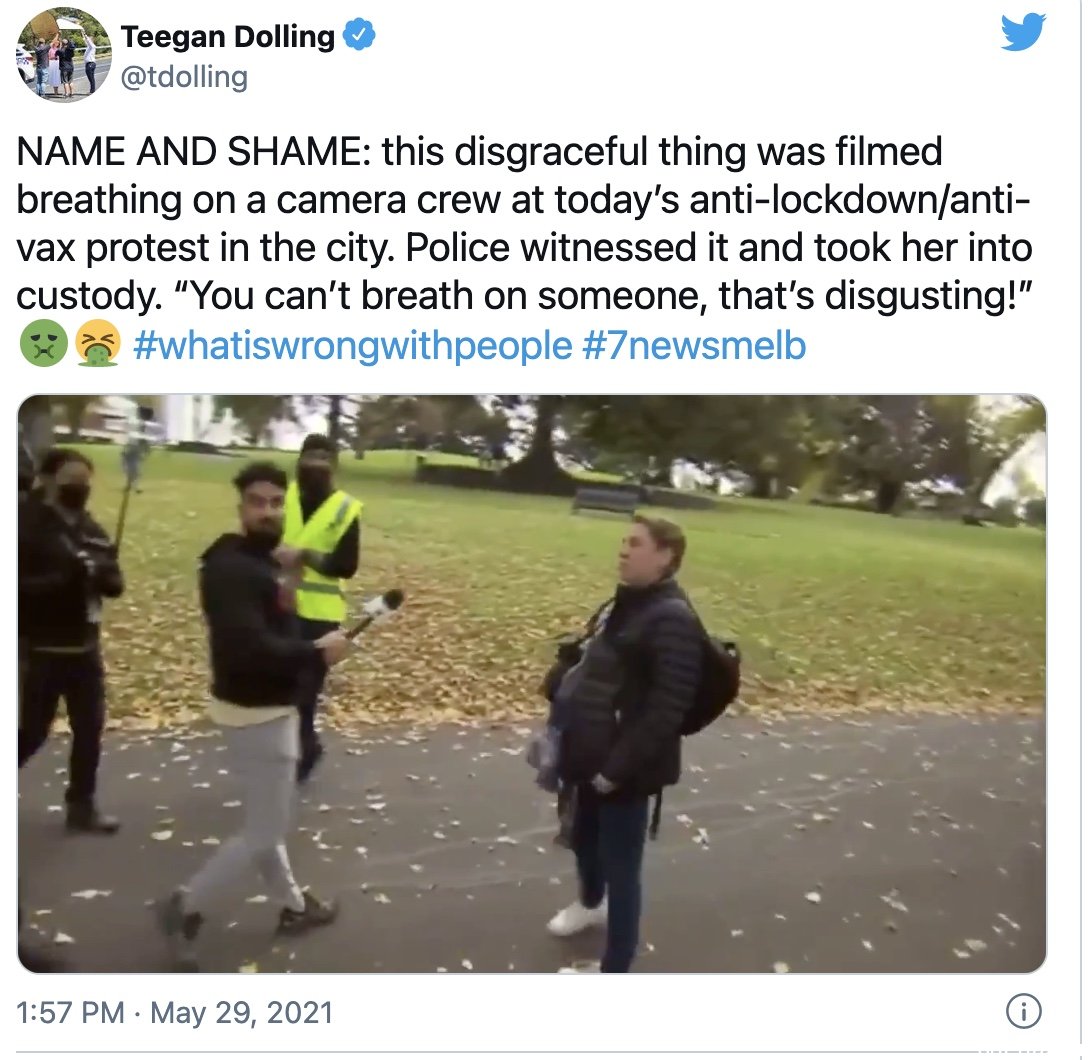Click the Twitter bird logo
This screenshot has height=1060, width=1088.
1023,32
